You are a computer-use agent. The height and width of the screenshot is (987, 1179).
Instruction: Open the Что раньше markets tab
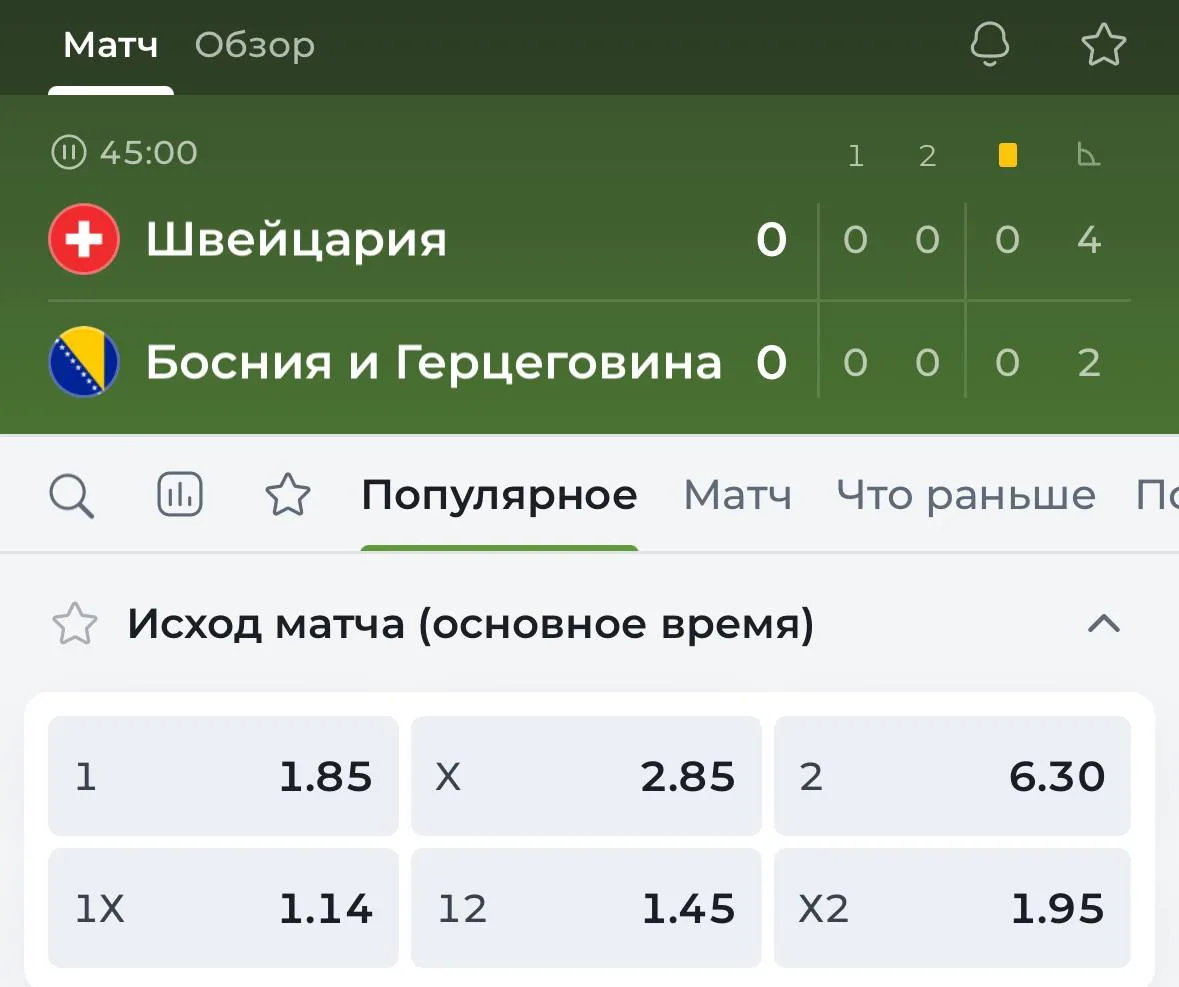click(x=966, y=495)
